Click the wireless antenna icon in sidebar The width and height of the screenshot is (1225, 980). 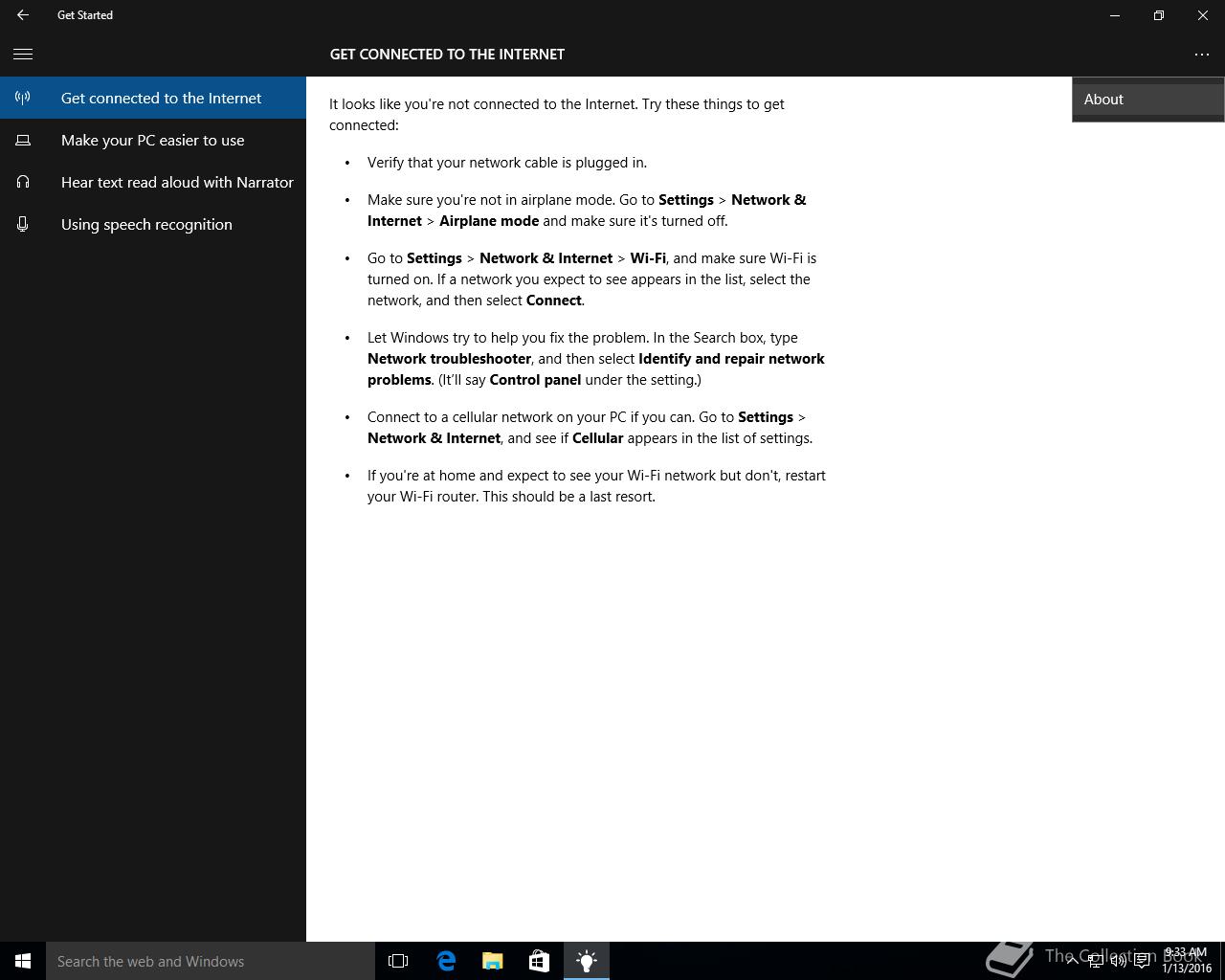(23, 98)
